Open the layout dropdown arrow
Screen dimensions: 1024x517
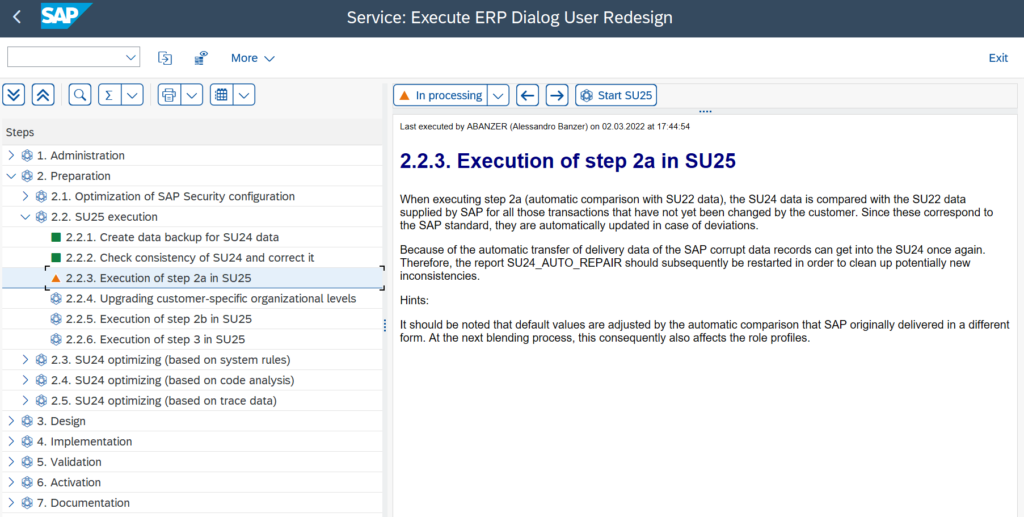tap(244, 95)
